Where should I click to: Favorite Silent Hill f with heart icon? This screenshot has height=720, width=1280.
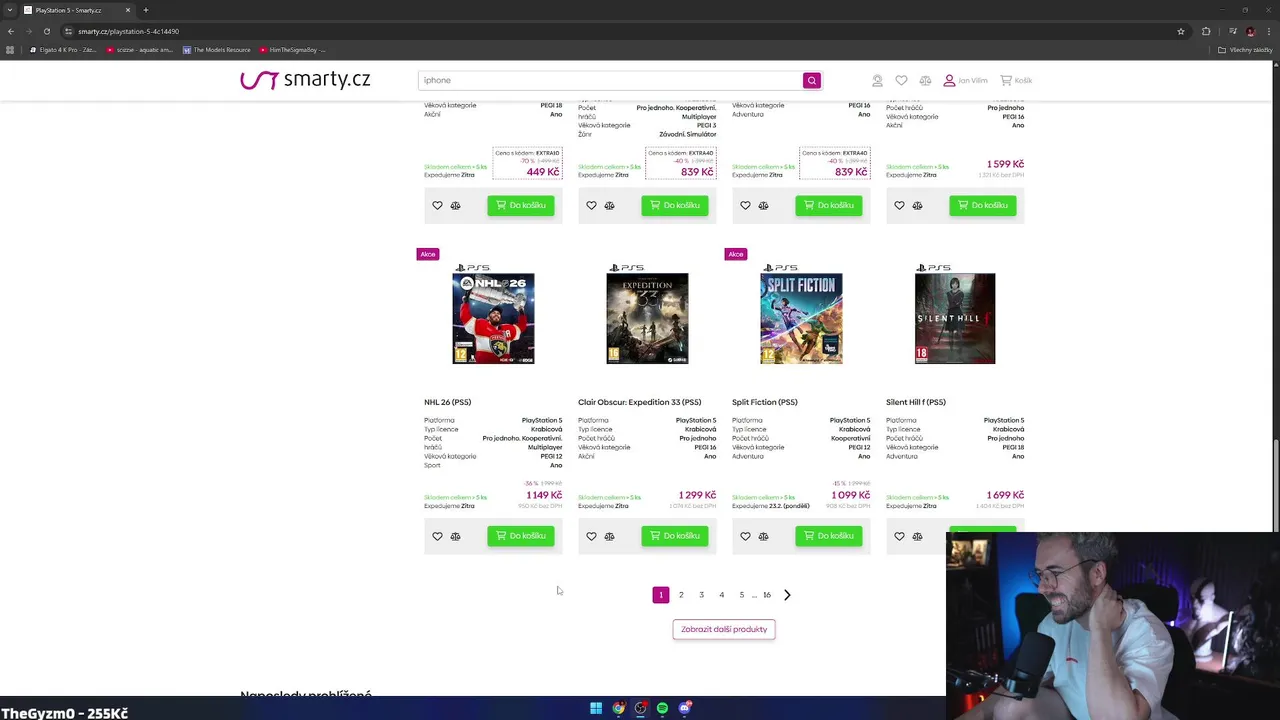tap(899, 536)
